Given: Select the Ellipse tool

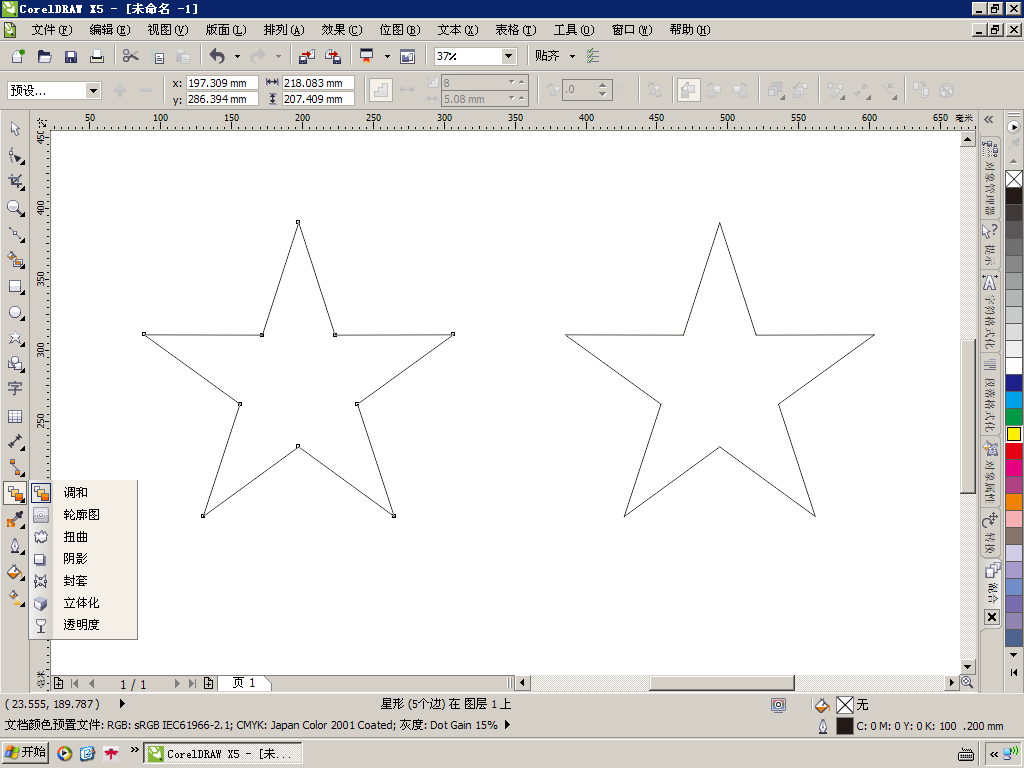Looking at the screenshot, I should tap(15, 313).
